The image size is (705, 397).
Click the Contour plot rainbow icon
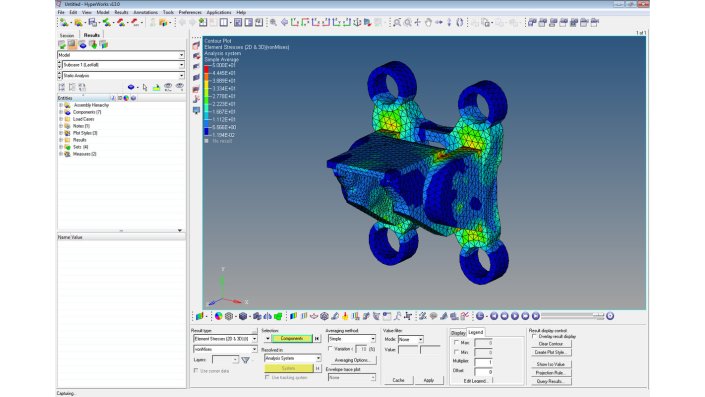point(219,316)
